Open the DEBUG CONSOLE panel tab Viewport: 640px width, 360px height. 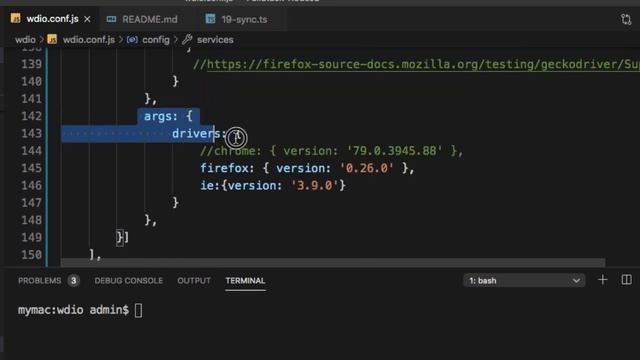point(129,281)
